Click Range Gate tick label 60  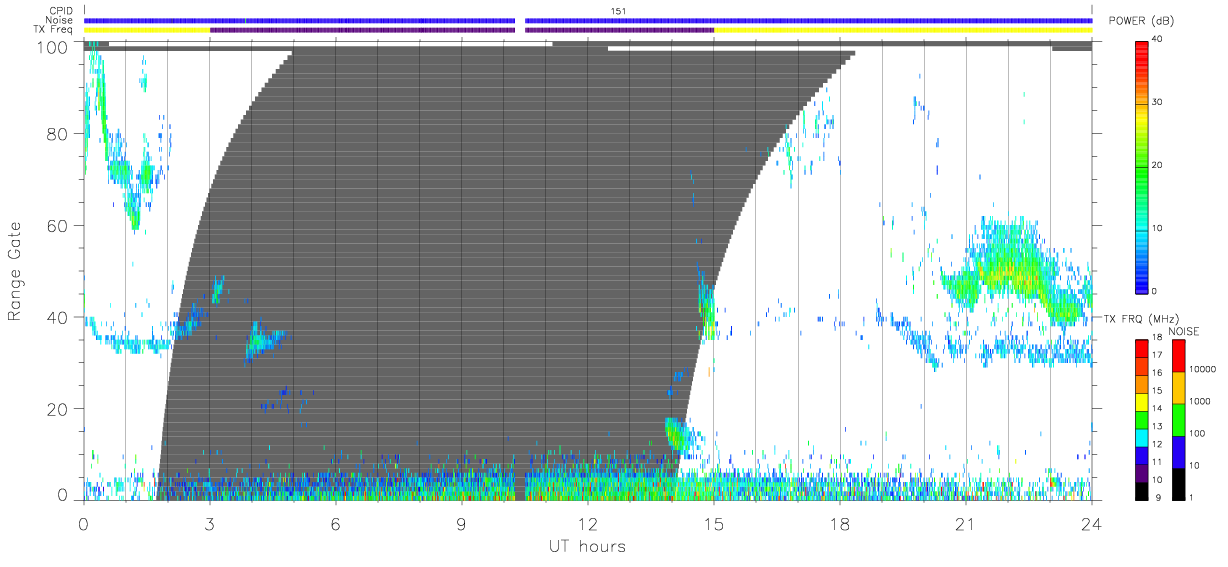point(57,225)
